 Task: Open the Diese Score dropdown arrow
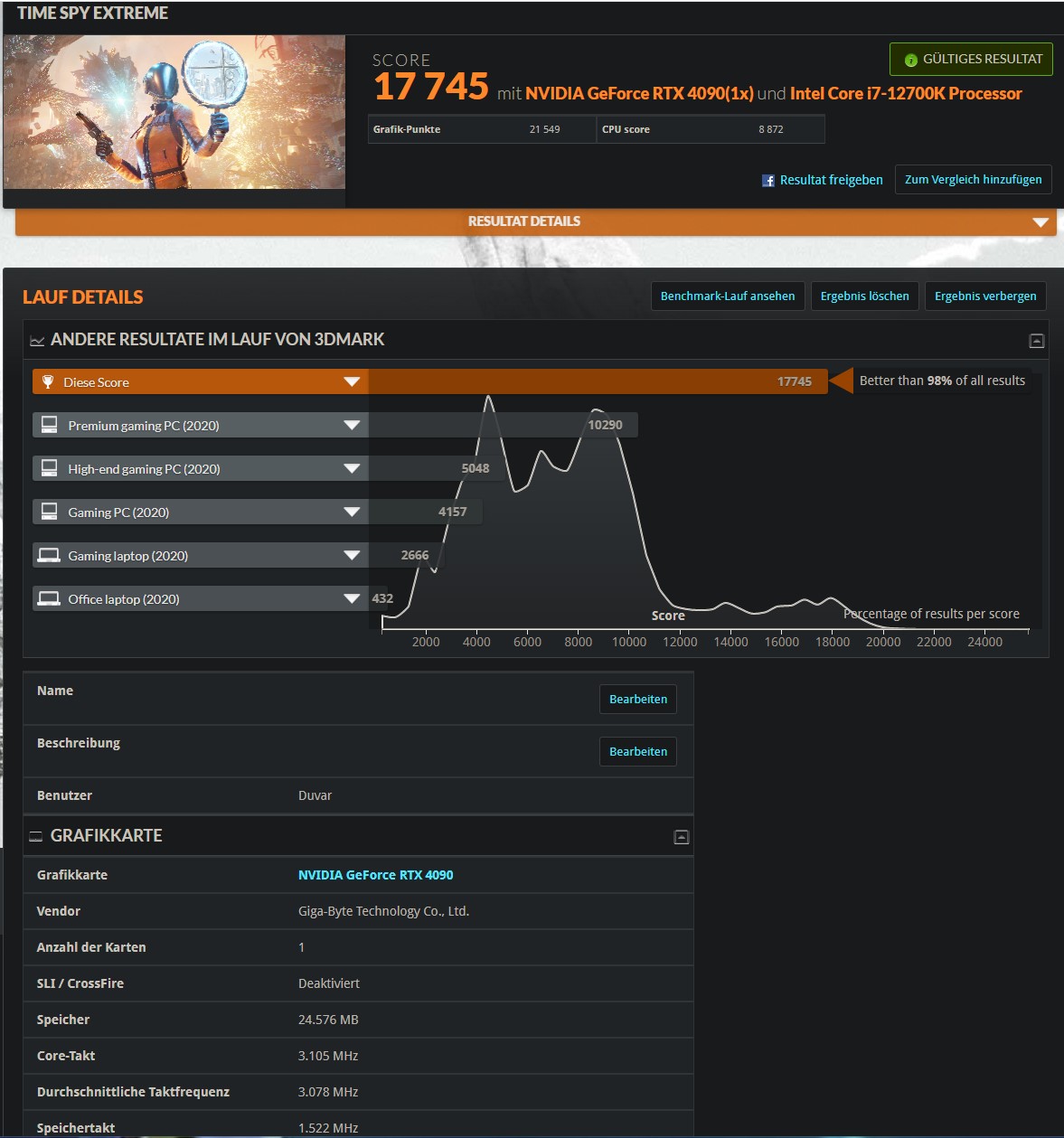353,381
